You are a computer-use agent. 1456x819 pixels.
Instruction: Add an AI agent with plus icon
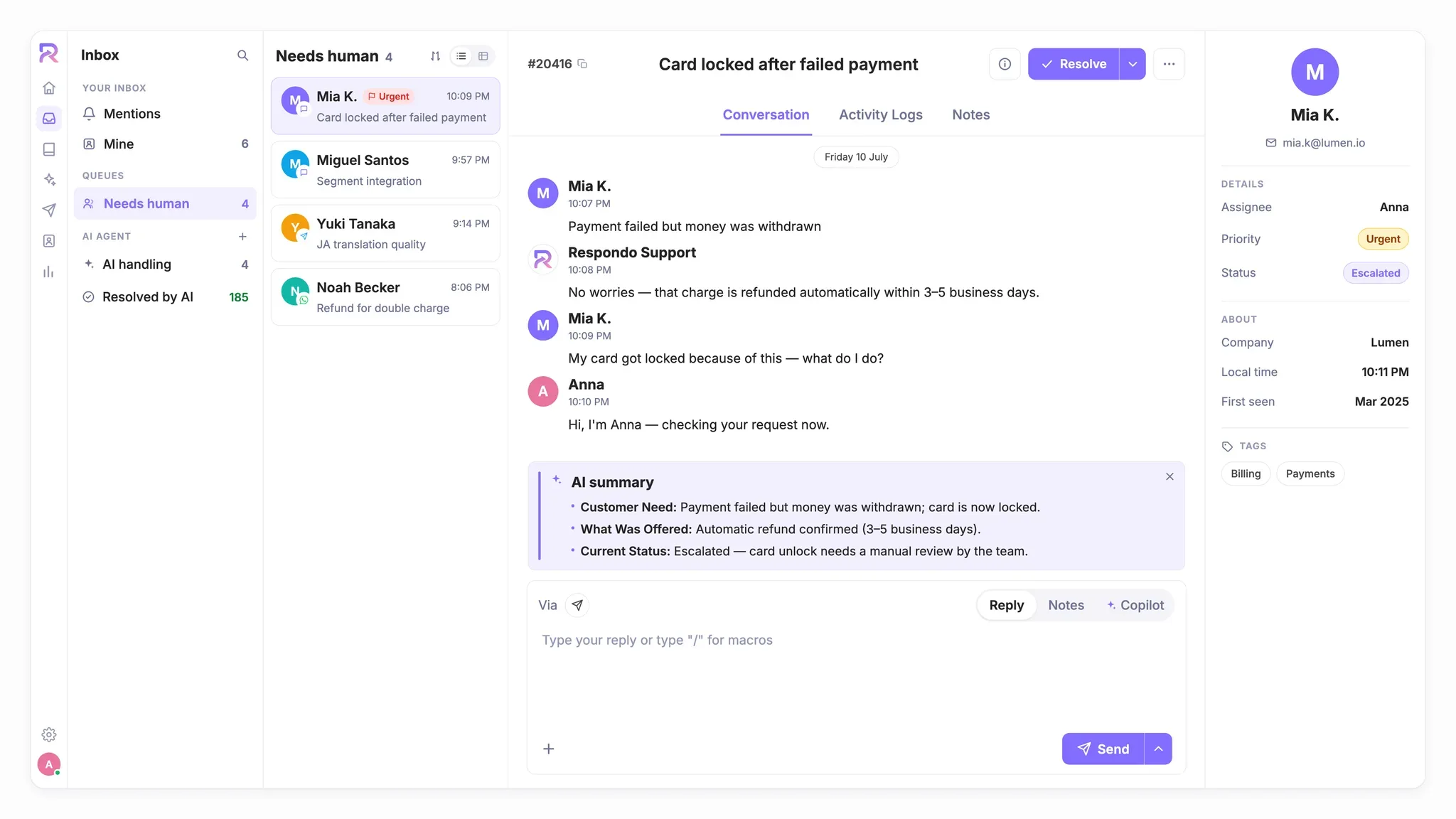[242, 237]
